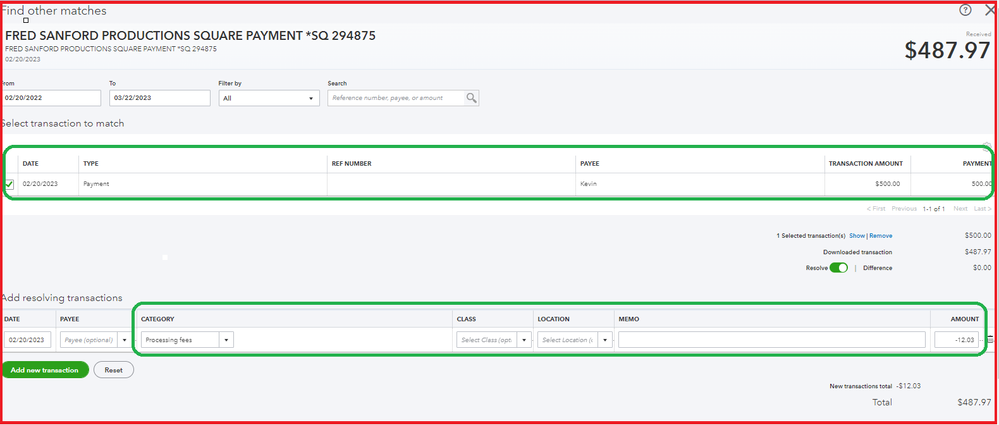Click the TYPE column header
The image size is (999, 425).
point(91,164)
